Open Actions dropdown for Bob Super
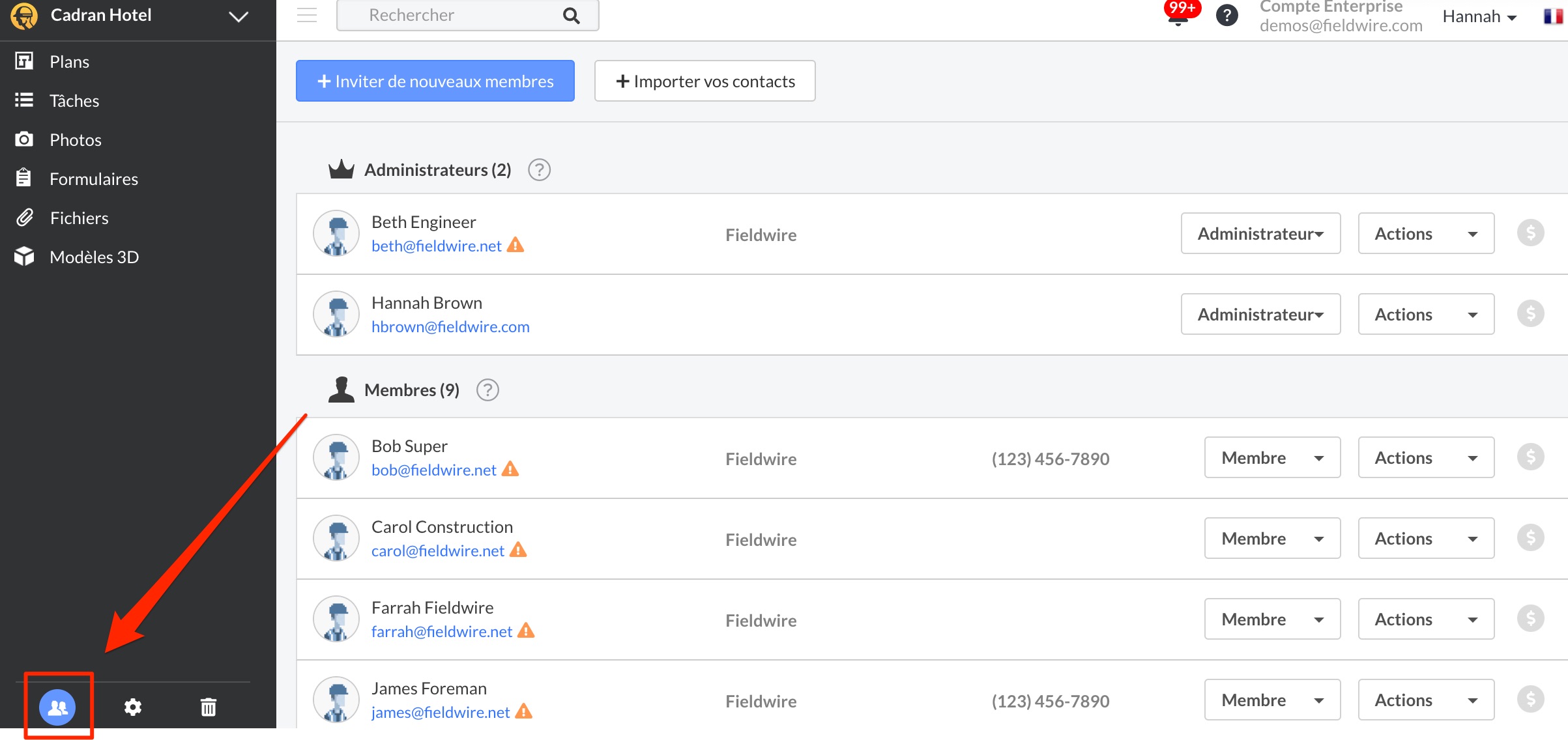This screenshot has width=1568, height=740. pyautogui.click(x=1426, y=457)
